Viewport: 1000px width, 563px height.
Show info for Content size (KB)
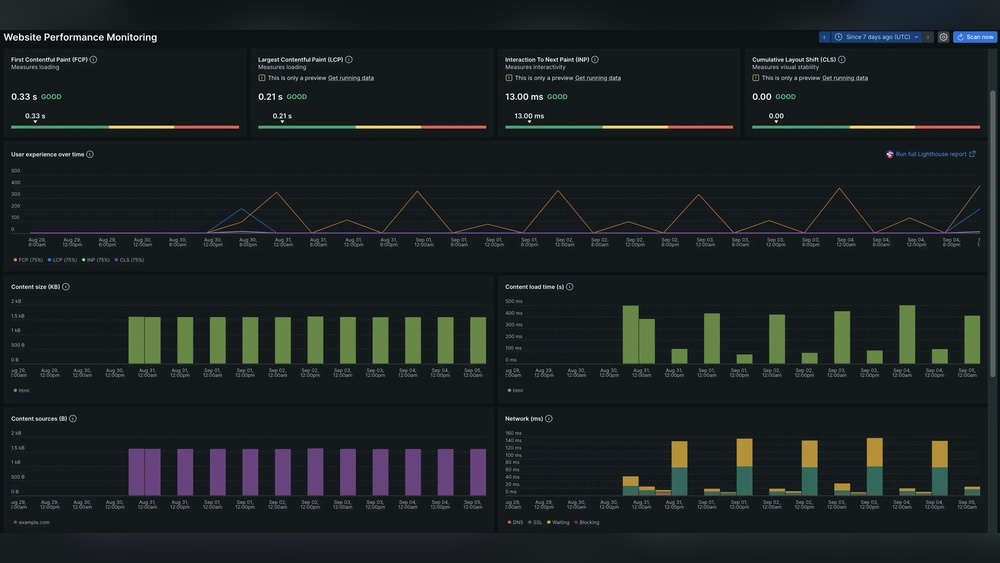pos(66,287)
